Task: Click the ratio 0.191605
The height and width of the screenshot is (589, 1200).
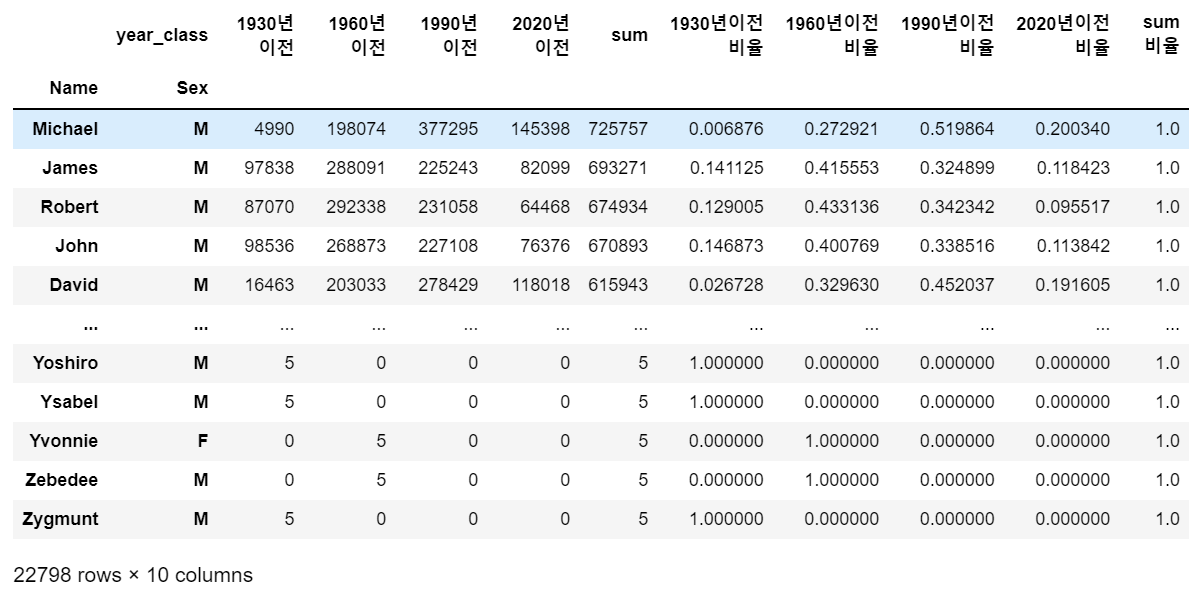Action: click(1073, 285)
